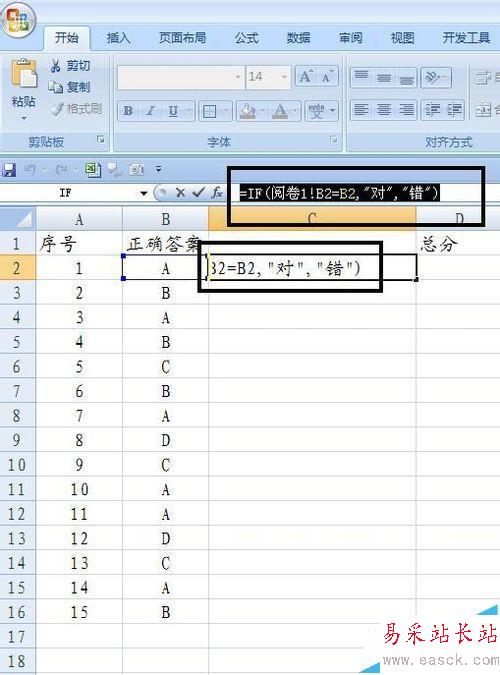Click the merge cells icon
500x675 pixels.
point(483,110)
